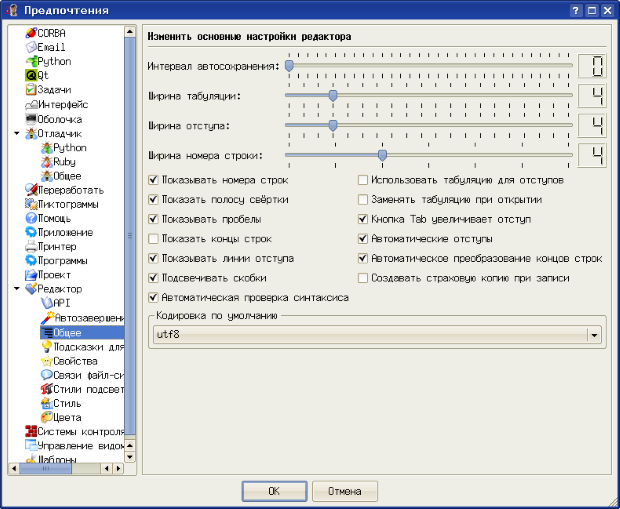620x509 pixels.
Task: Click the Отмена button
Action: pos(345,491)
